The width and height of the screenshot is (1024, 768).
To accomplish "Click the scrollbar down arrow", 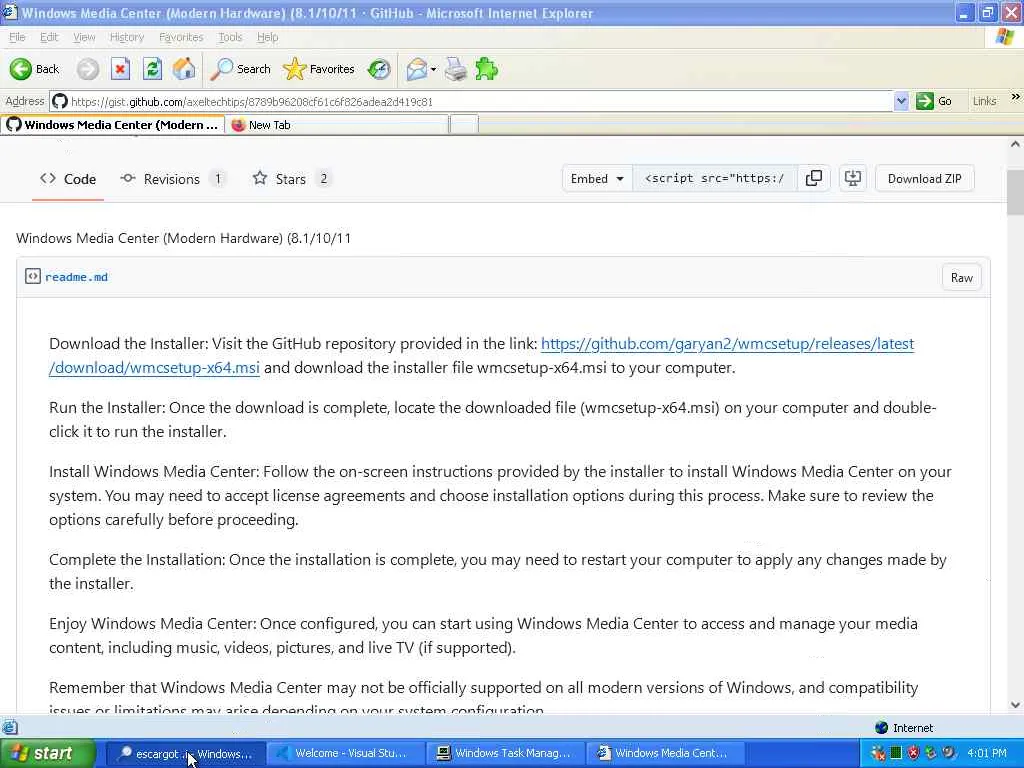I will [1015, 705].
